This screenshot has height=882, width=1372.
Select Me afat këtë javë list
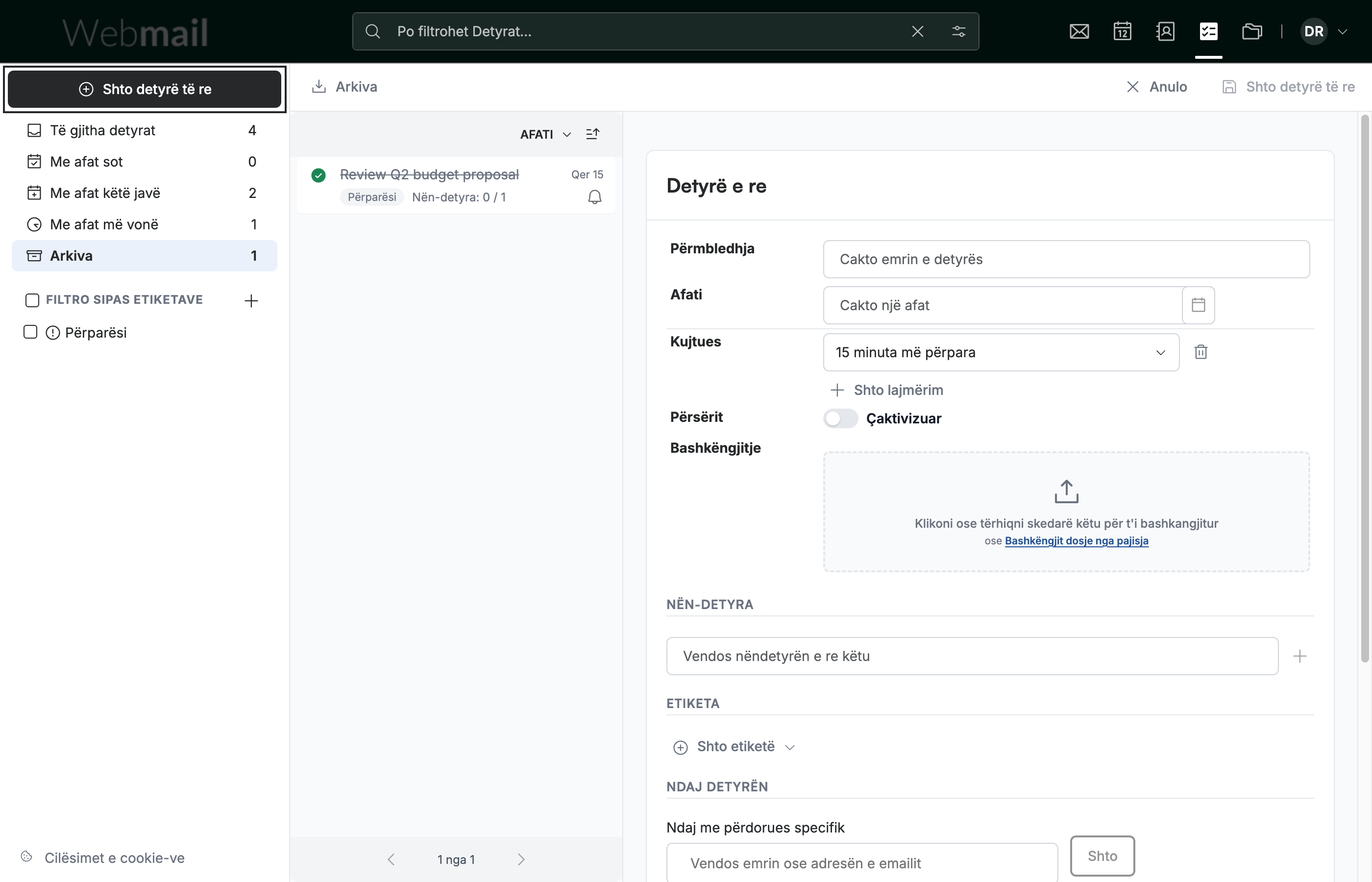tap(144, 193)
